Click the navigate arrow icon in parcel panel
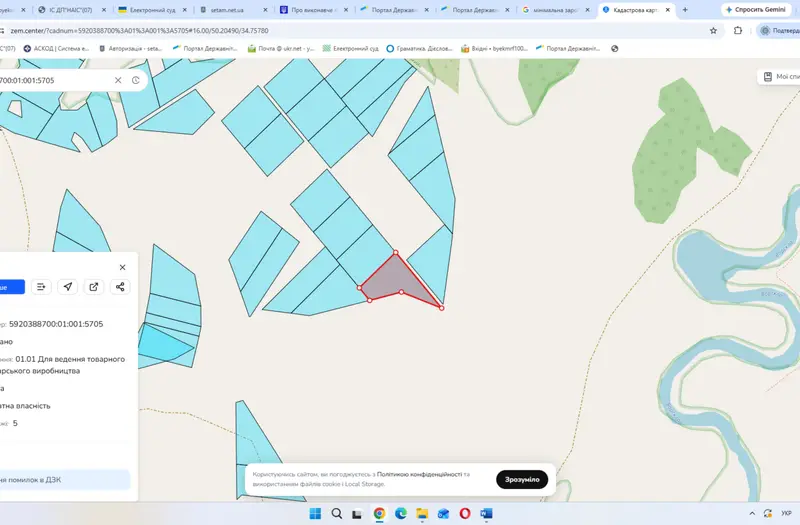 (67, 287)
